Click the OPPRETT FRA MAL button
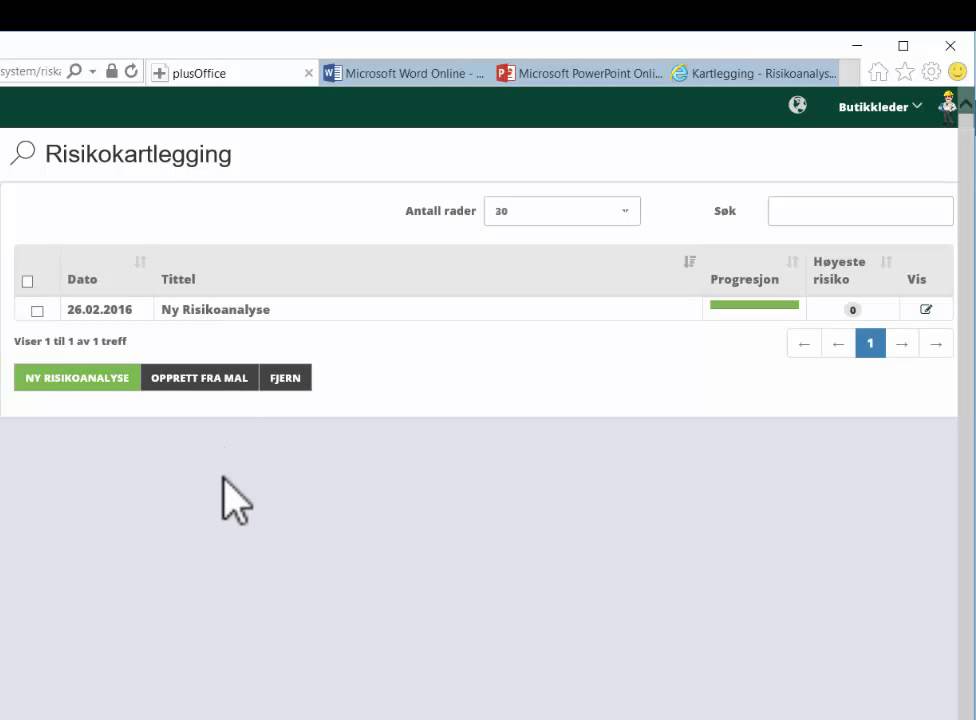The width and height of the screenshot is (976, 720). coord(199,378)
